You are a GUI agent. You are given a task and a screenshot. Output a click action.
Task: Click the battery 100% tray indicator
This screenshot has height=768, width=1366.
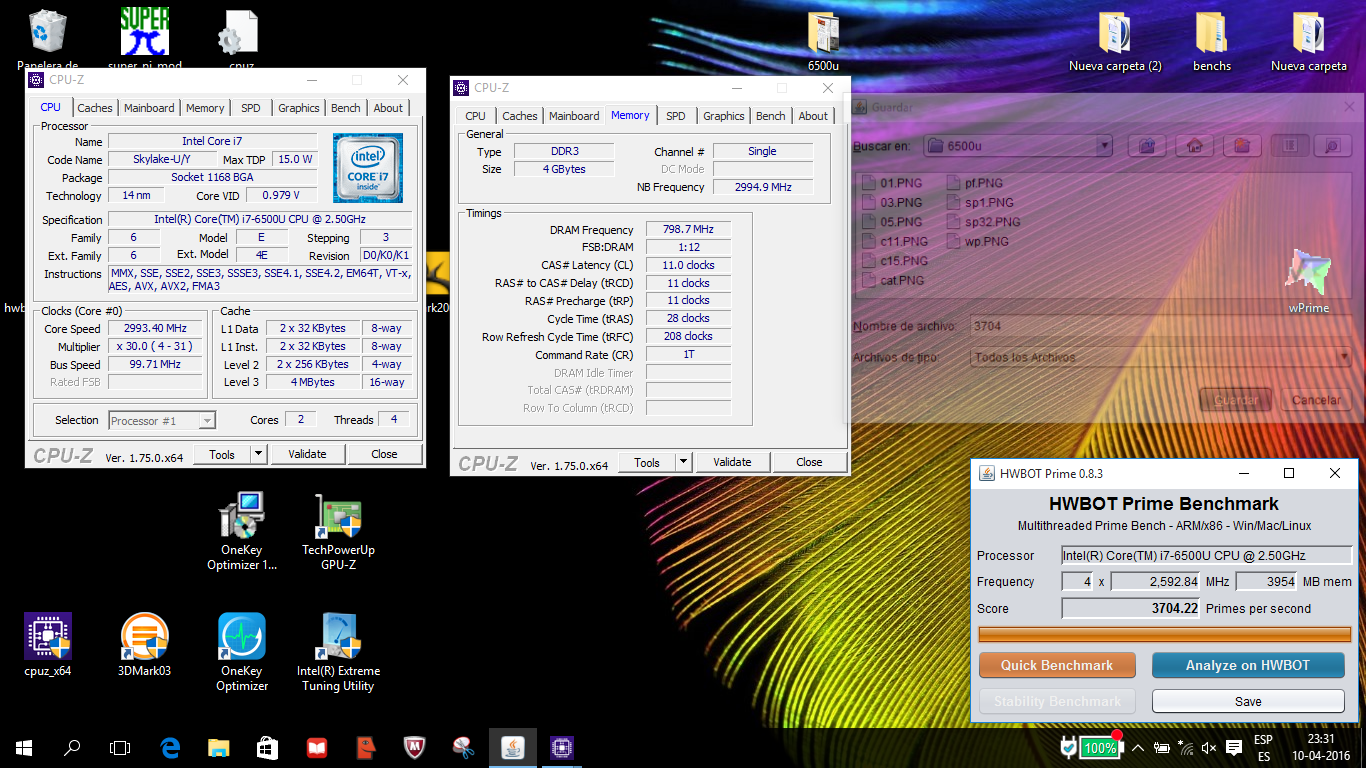pyautogui.click(x=1099, y=748)
